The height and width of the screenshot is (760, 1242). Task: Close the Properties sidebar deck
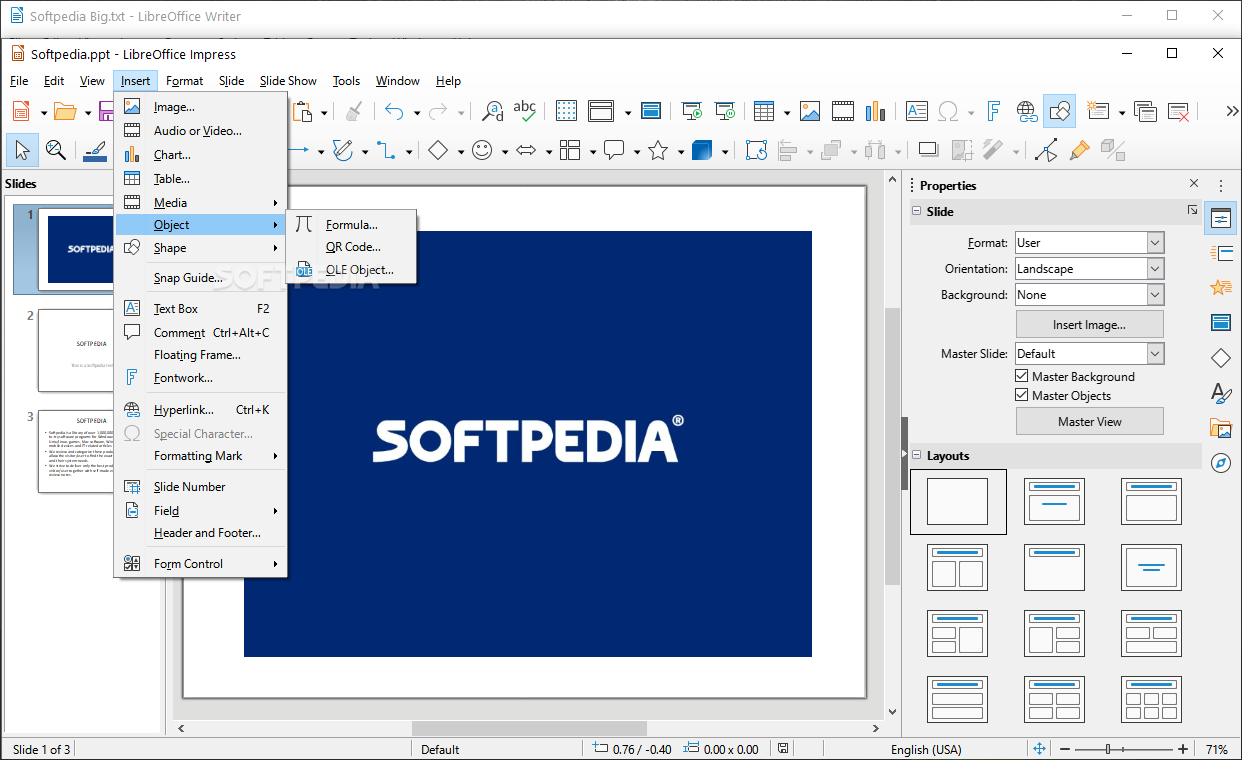1194,184
